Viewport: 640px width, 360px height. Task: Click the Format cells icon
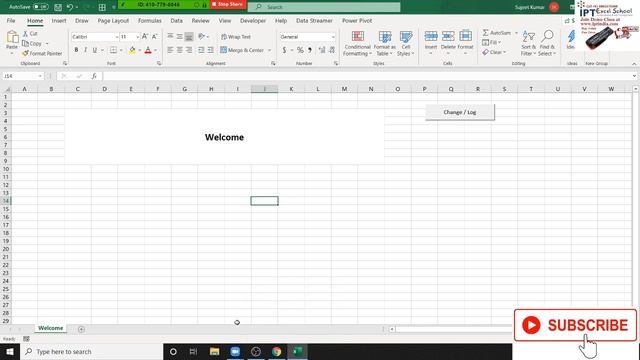tap(465, 36)
